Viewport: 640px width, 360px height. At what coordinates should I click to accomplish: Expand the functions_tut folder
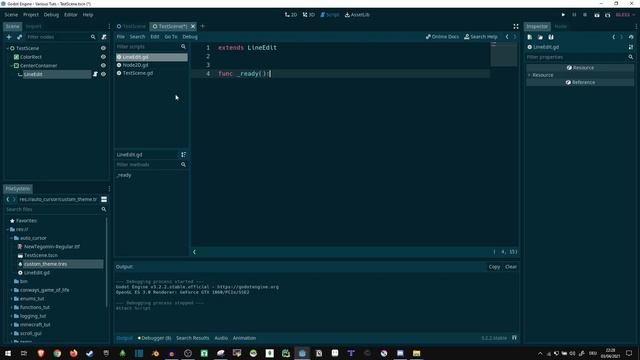pos(11,307)
